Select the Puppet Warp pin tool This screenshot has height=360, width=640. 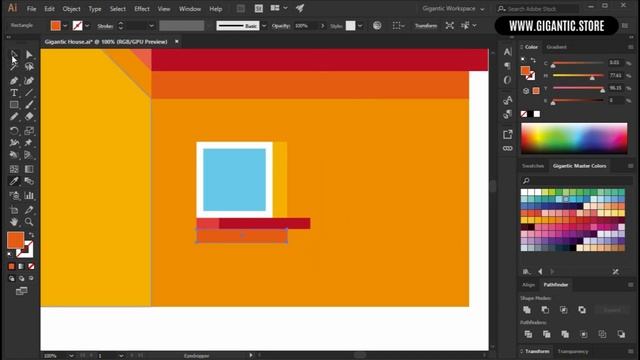(x=29, y=143)
